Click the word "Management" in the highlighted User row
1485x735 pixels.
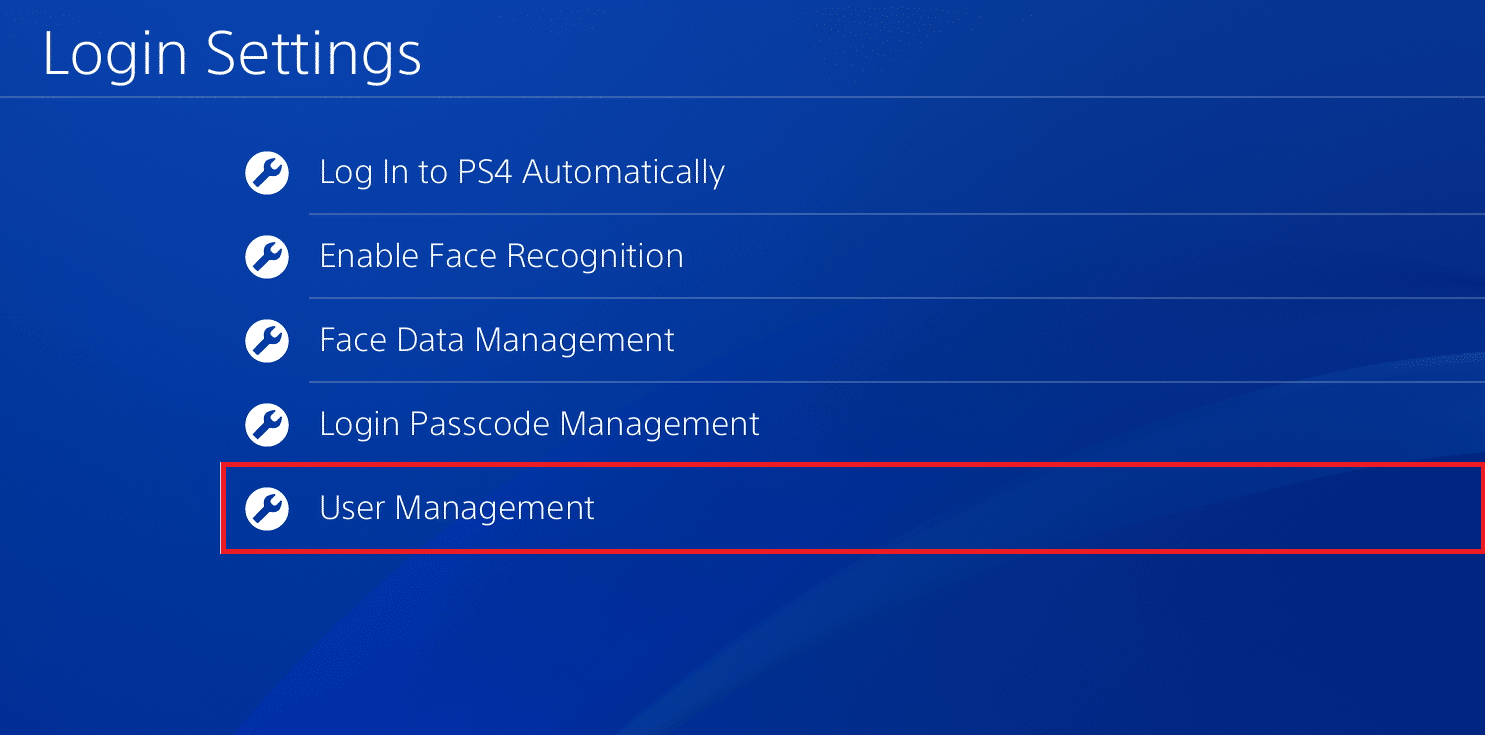(495, 509)
